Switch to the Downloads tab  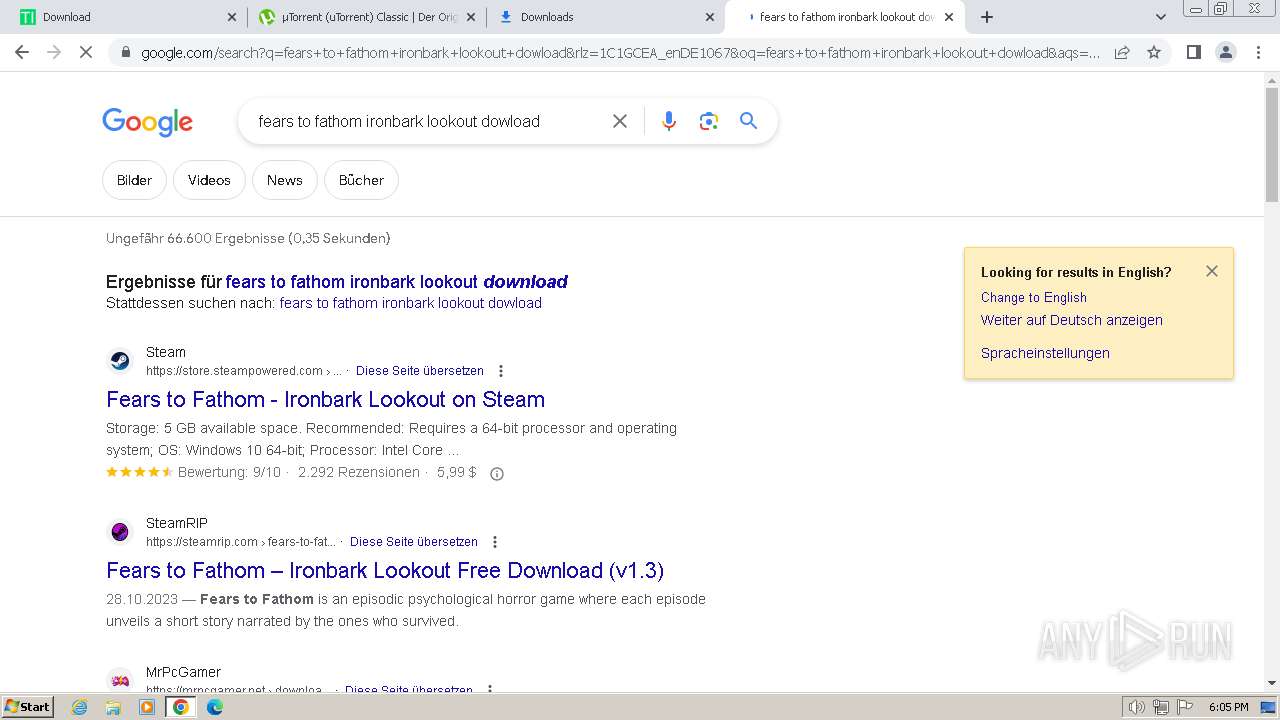(604, 17)
